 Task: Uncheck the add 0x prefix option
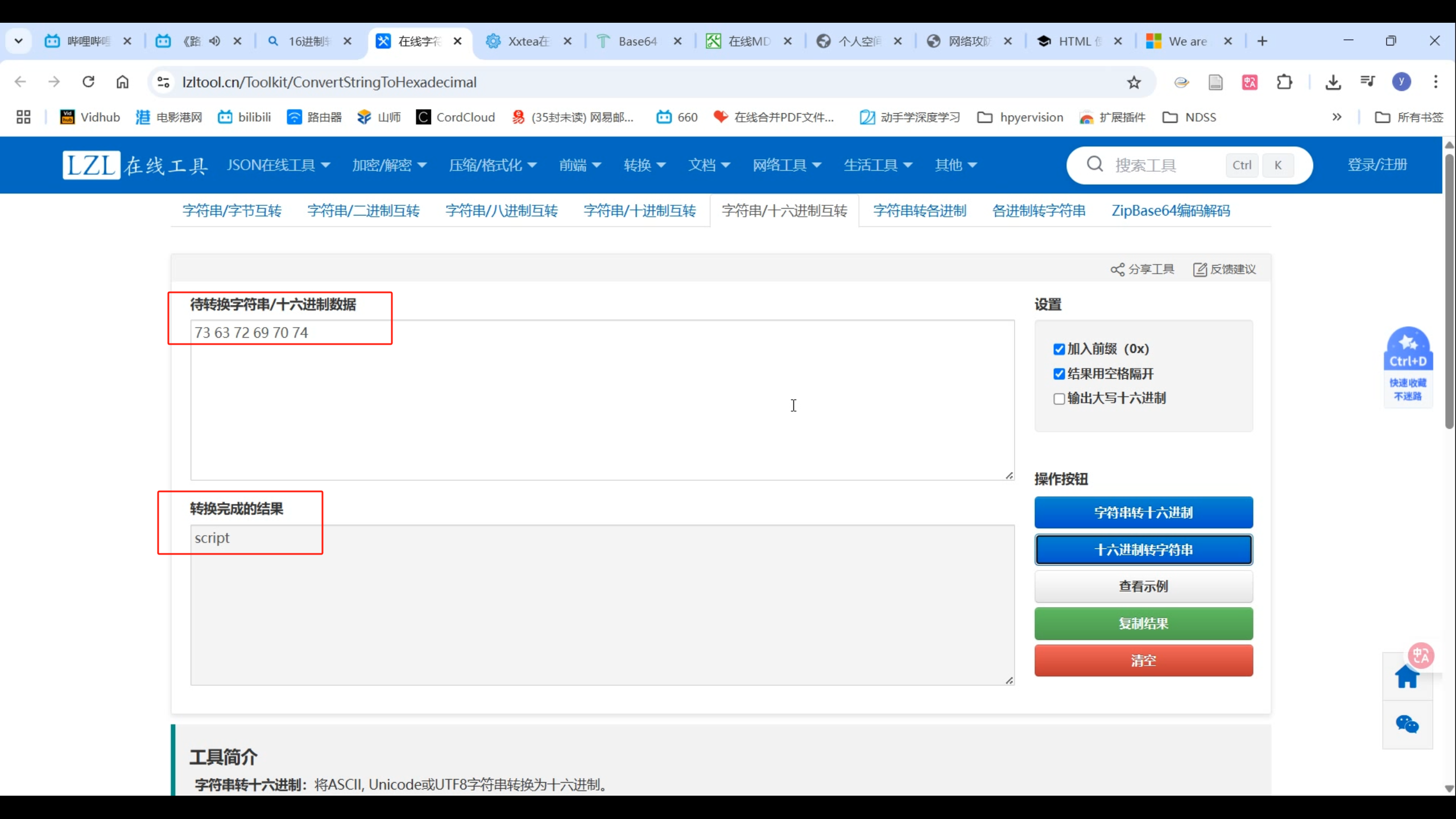1059,349
